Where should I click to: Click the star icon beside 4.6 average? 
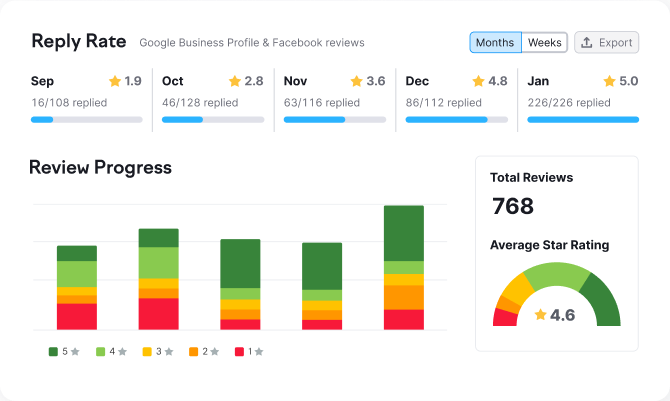click(x=541, y=315)
